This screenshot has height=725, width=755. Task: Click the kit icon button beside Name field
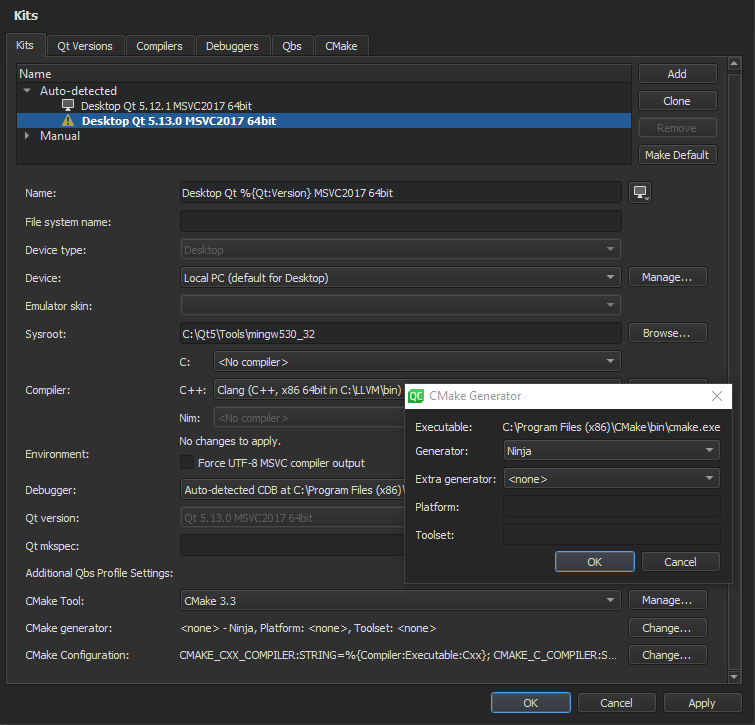pyautogui.click(x=641, y=192)
